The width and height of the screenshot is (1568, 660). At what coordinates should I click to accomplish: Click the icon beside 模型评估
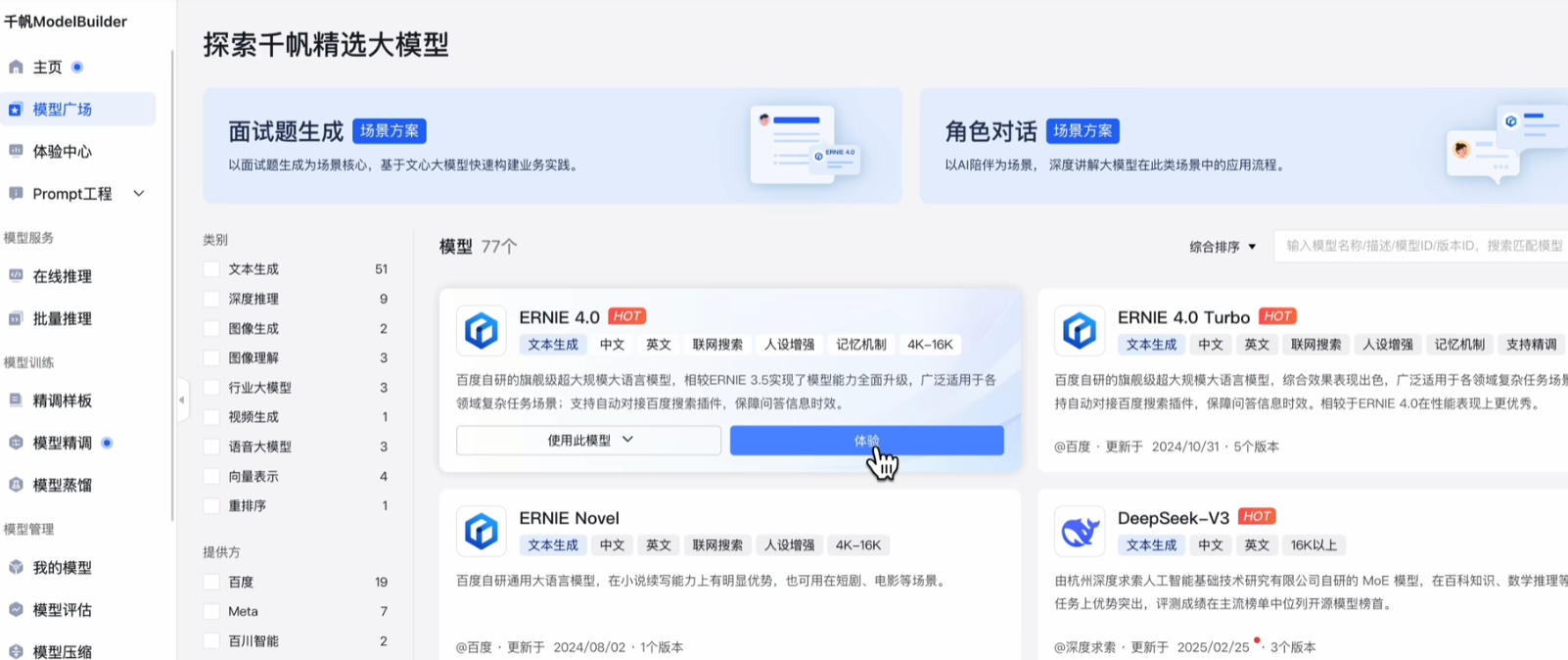16,609
